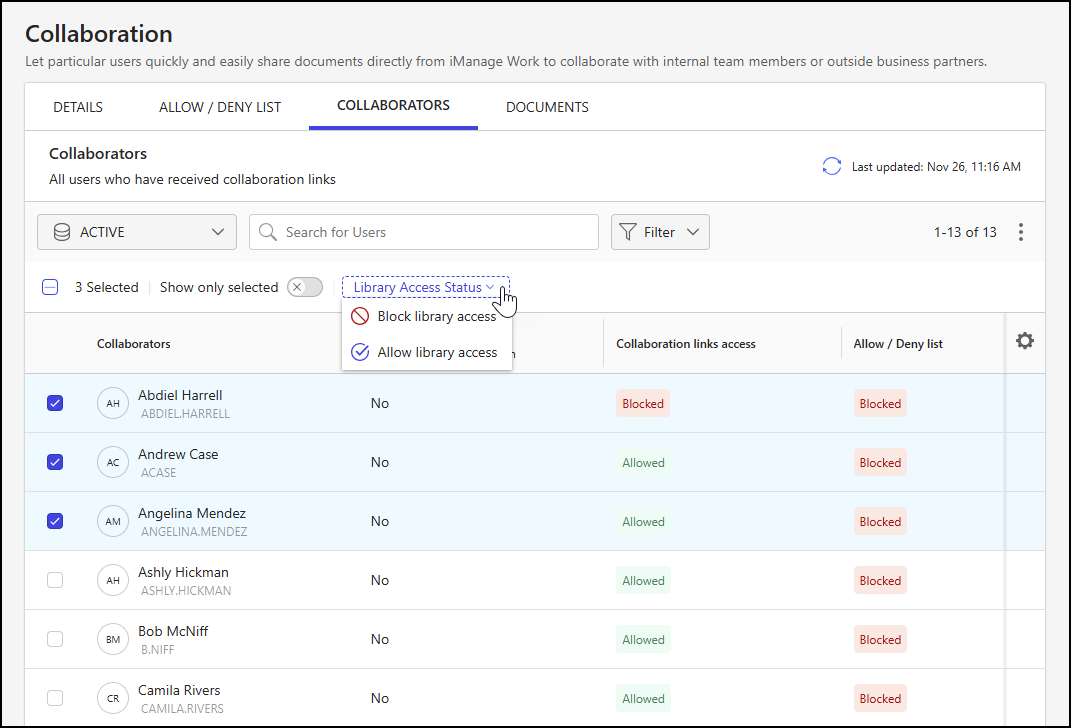Check Ashly Hickman's row checkbox
This screenshot has width=1071, height=728.
point(55,580)
